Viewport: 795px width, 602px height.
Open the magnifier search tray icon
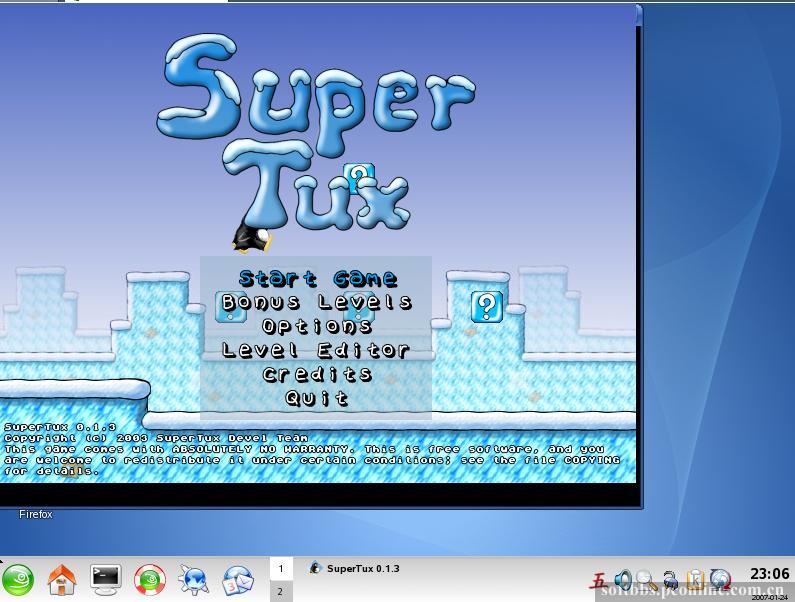[646, 580]
